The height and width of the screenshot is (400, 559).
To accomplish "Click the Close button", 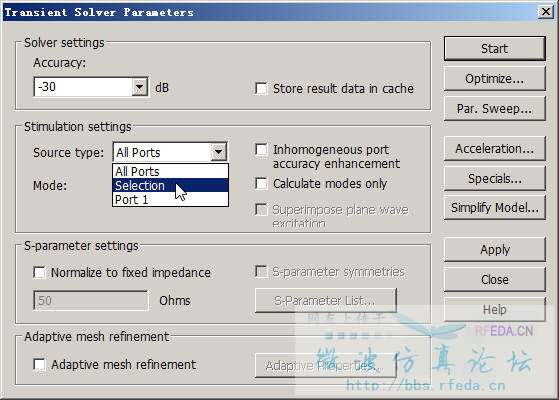I will (494, 279).
